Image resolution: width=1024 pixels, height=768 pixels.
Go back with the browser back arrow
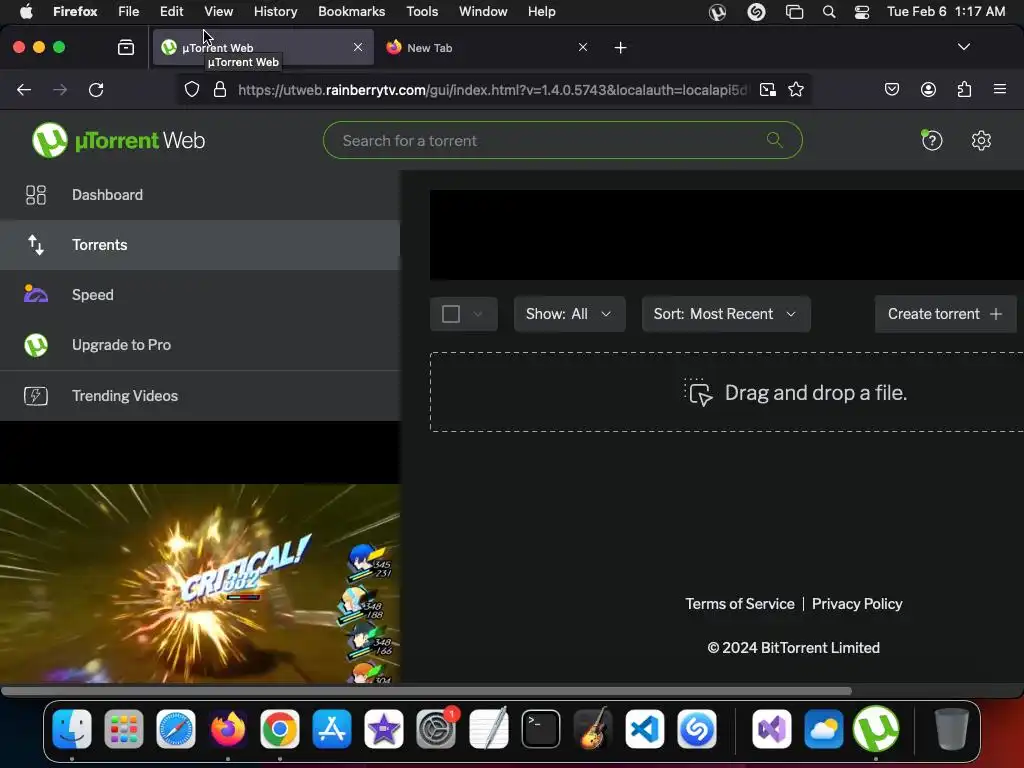[24, 89]
